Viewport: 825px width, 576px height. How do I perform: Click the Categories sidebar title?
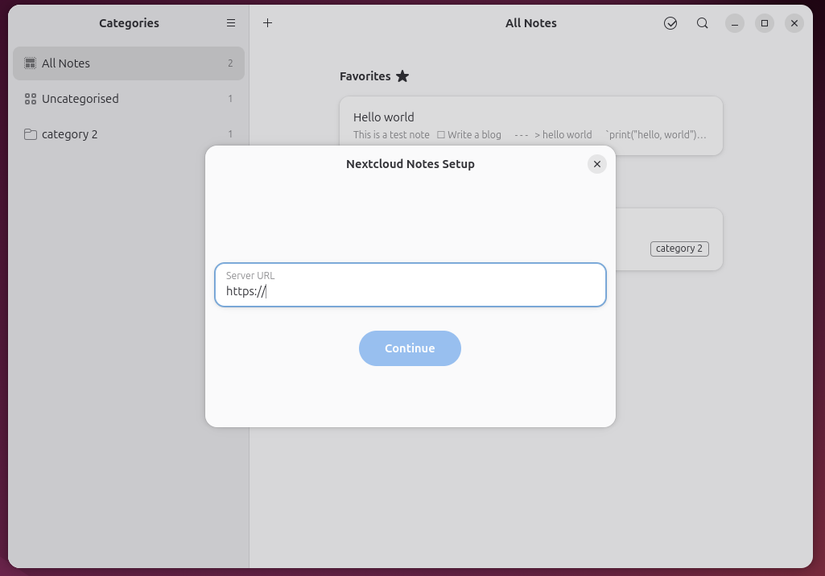(x=129, y=23)
